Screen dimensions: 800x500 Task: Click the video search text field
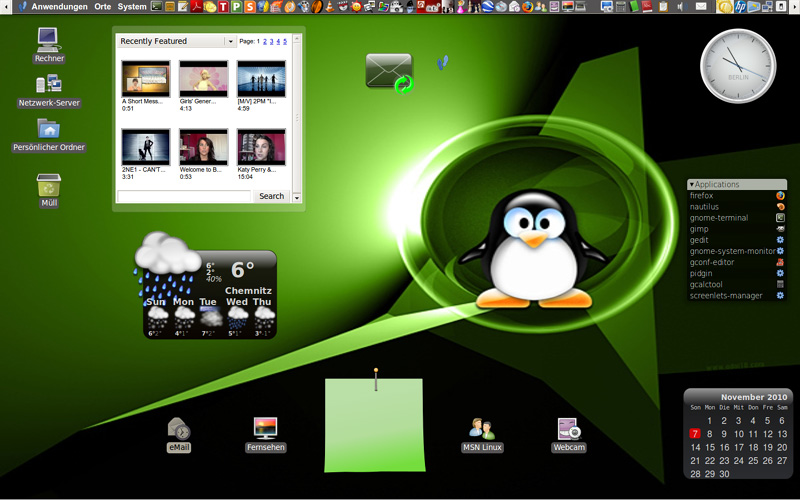point(184,196)
